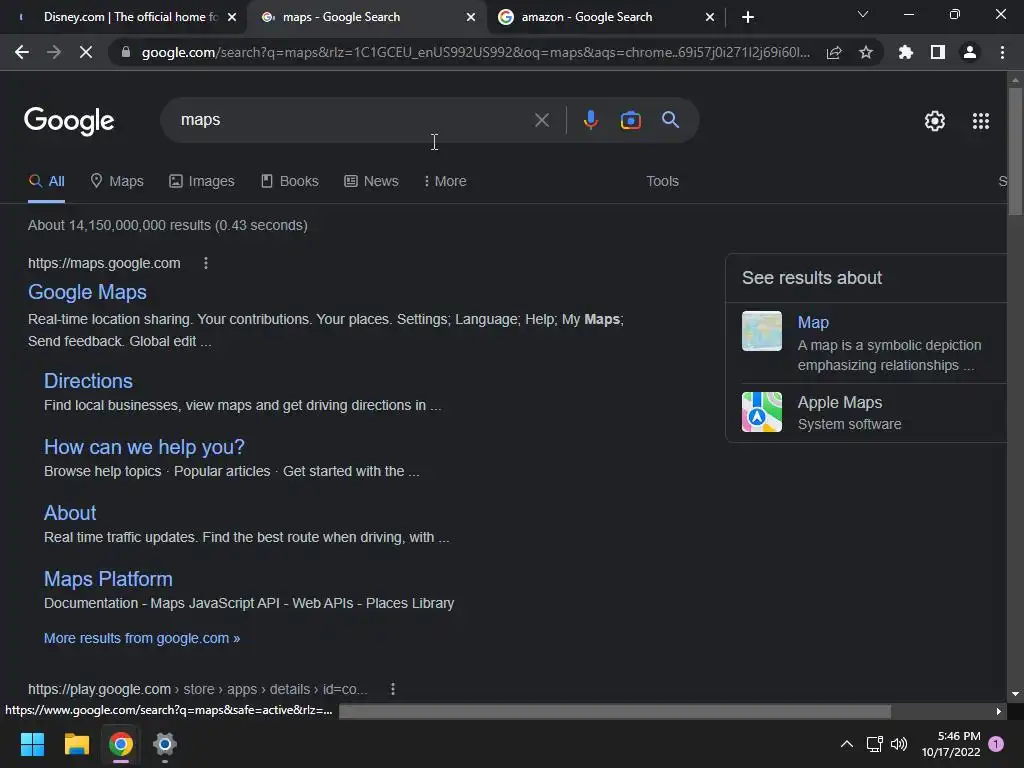
Task: Select the Maps search filter tab
Action: click(117, 181)
